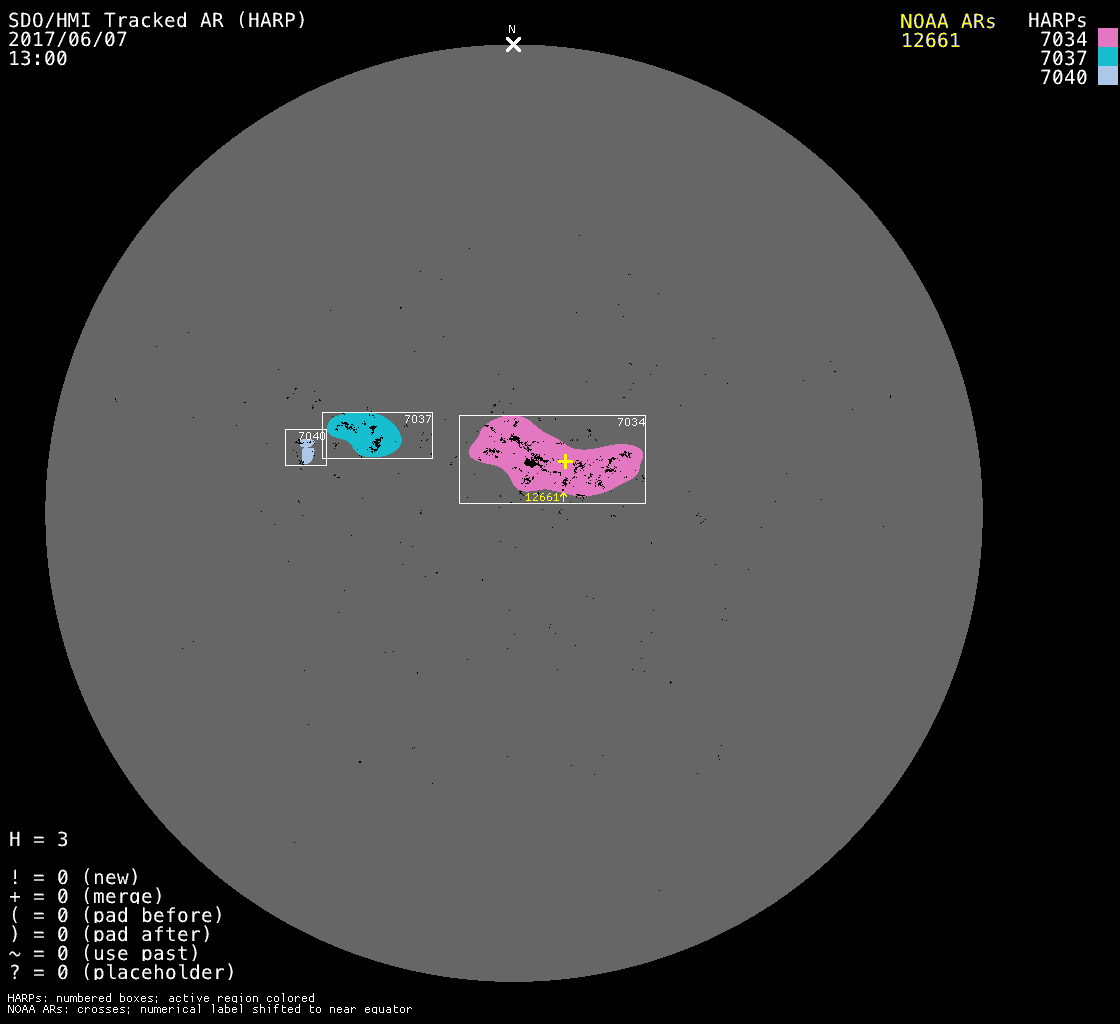
Task: Click the NOAA ARs legend heading
Action: [x=947, y=21]
